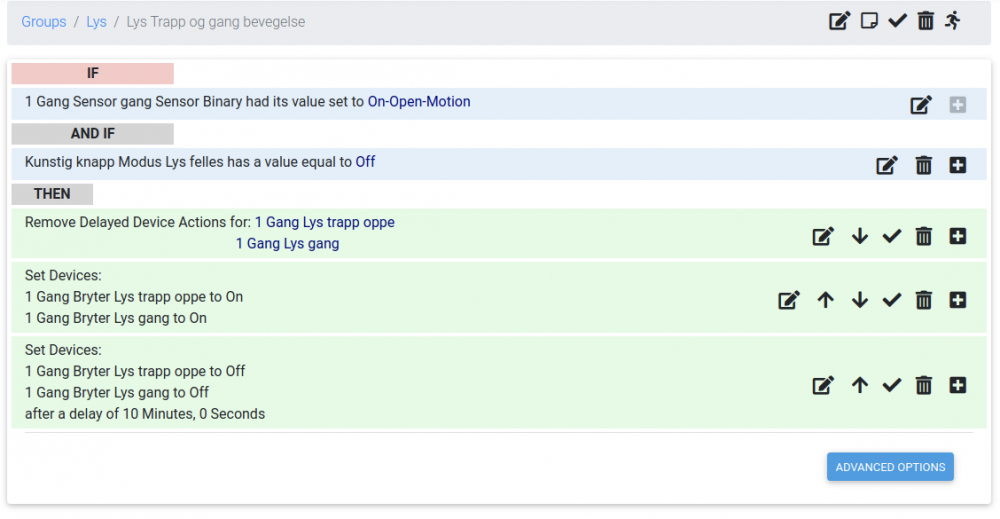Go to Groups in the breadcrumb
The width and height of the screenshot is (1000, 519).
coord(44,22)
